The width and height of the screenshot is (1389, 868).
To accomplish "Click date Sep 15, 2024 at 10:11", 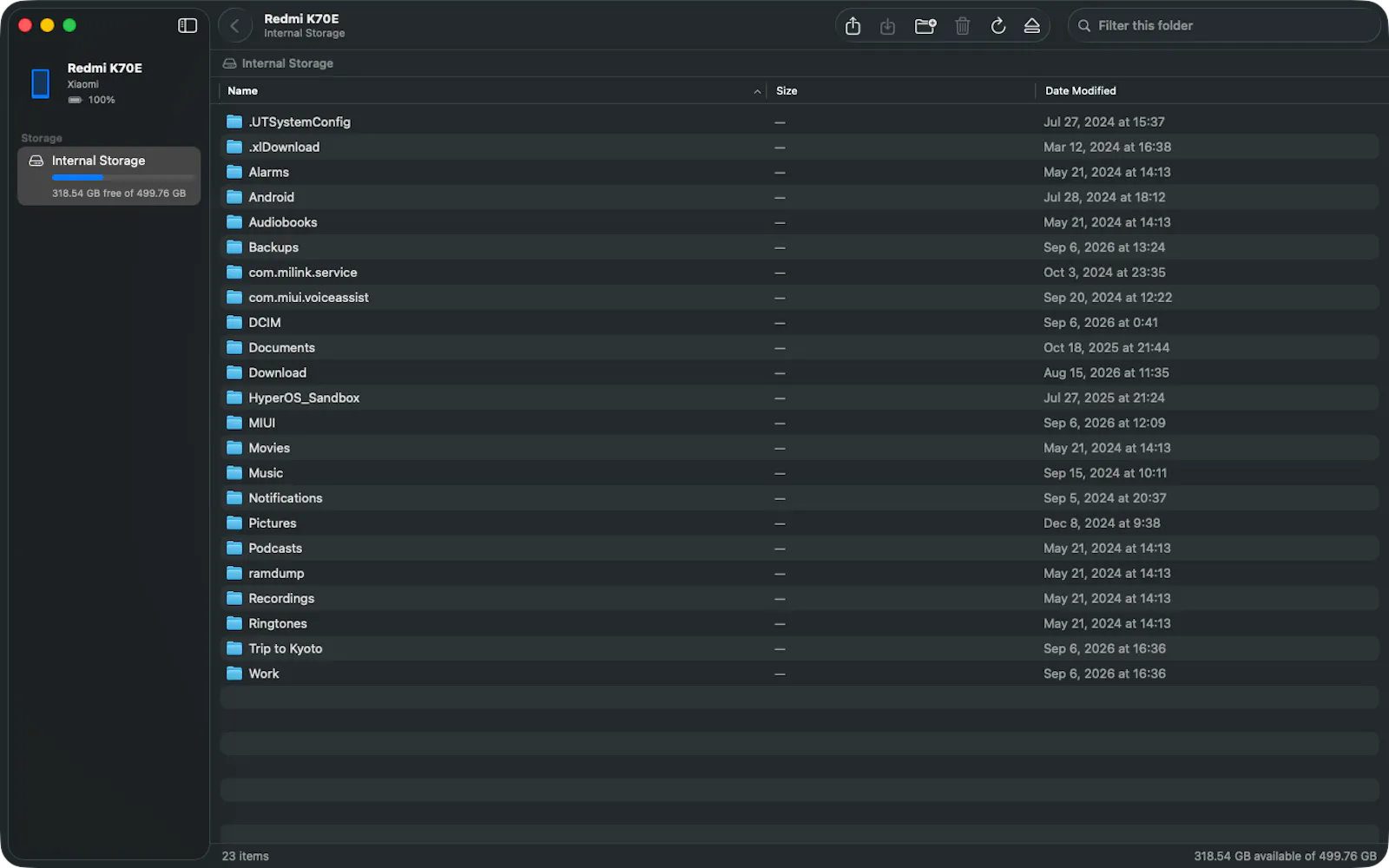I will (1105, 473).
